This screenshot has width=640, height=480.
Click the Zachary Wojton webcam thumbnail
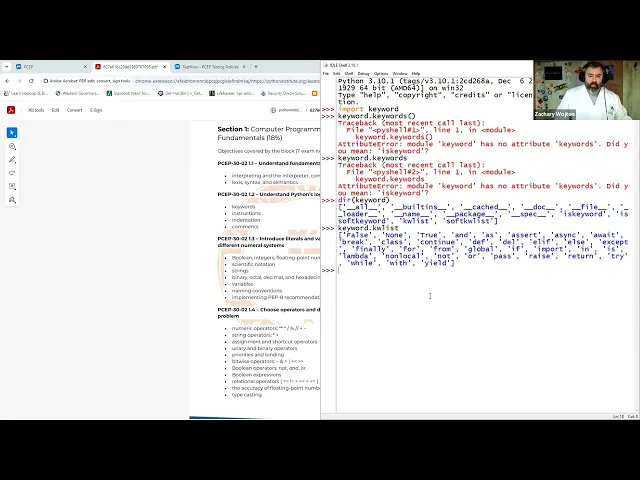coord(587,90)
